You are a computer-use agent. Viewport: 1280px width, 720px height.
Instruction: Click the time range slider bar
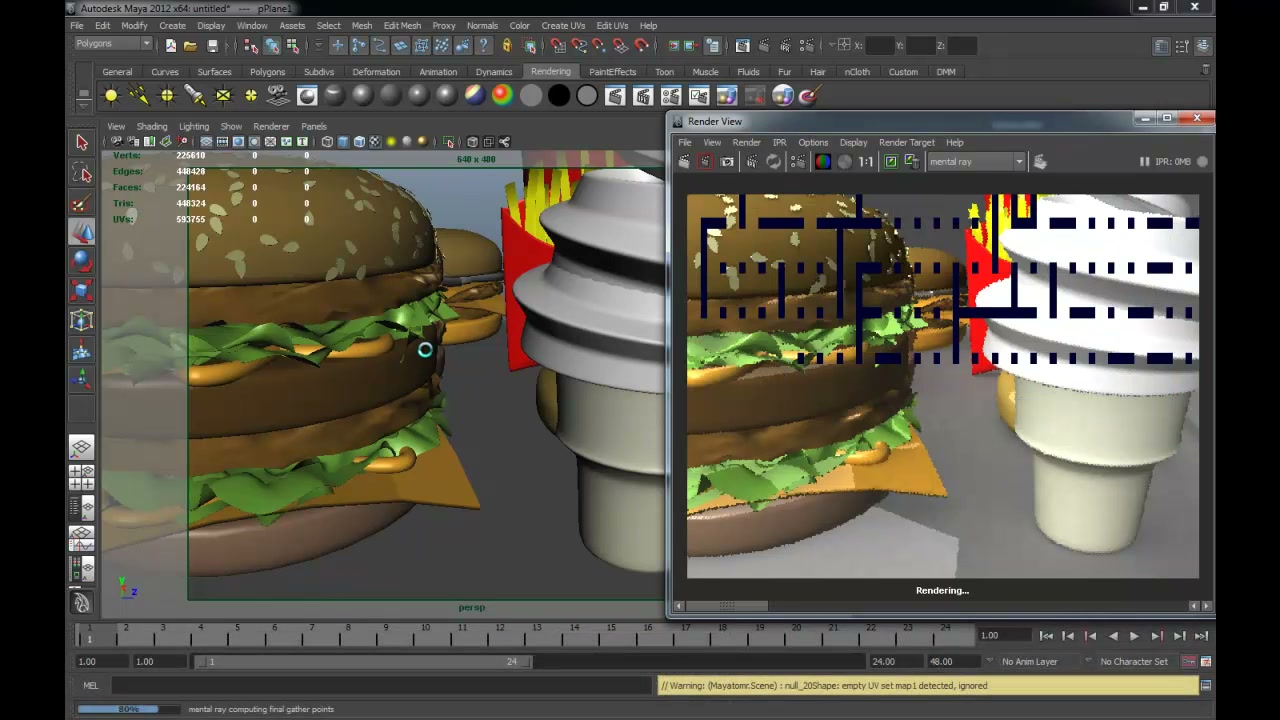364,662
